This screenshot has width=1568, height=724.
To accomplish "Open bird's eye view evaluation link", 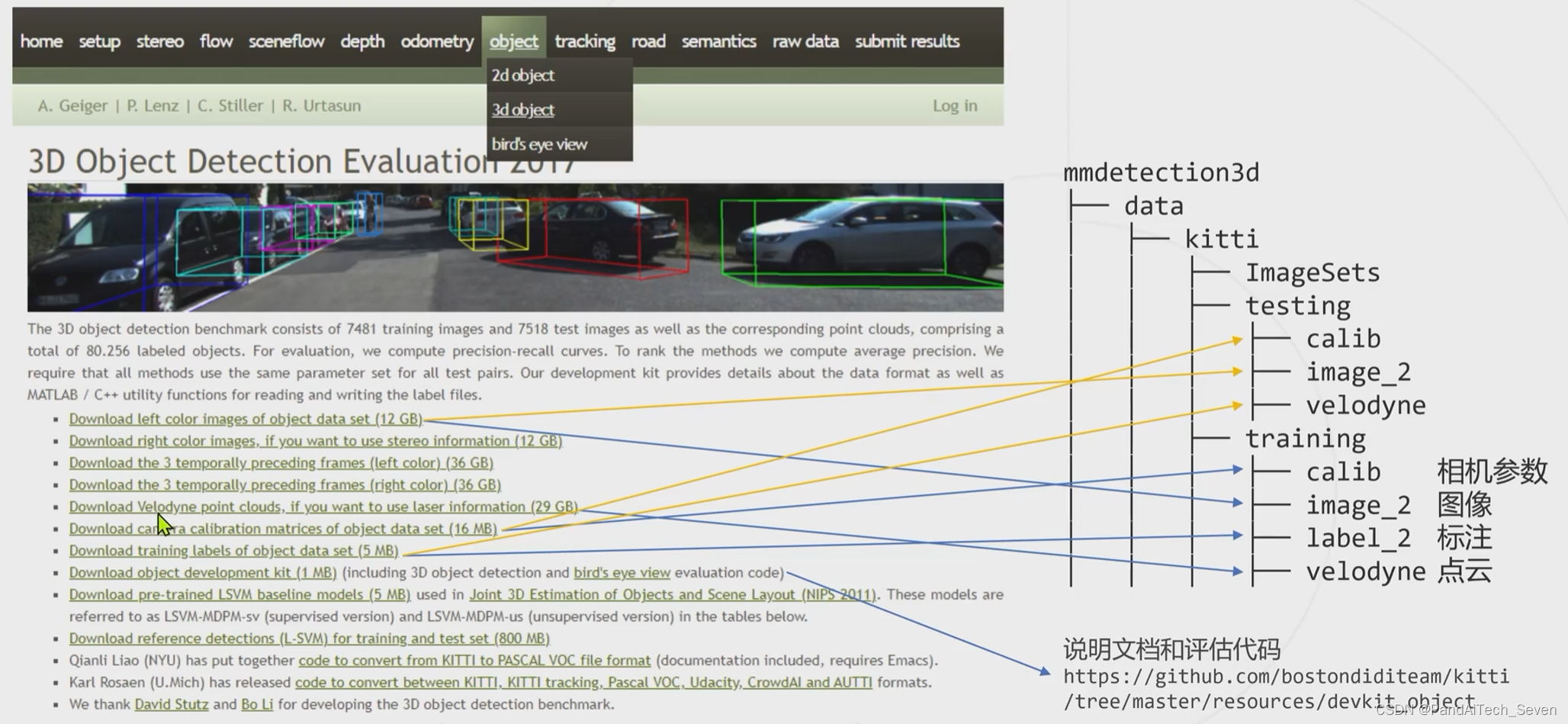I will (622, 573).
